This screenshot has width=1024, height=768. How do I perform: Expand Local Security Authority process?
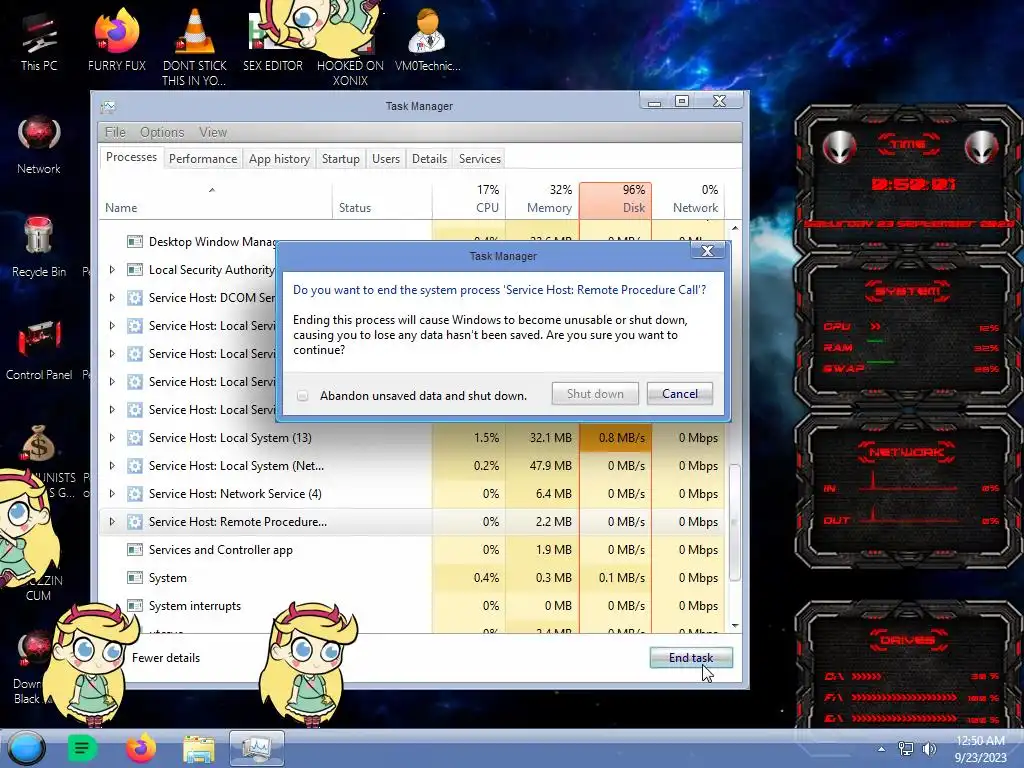112,270
